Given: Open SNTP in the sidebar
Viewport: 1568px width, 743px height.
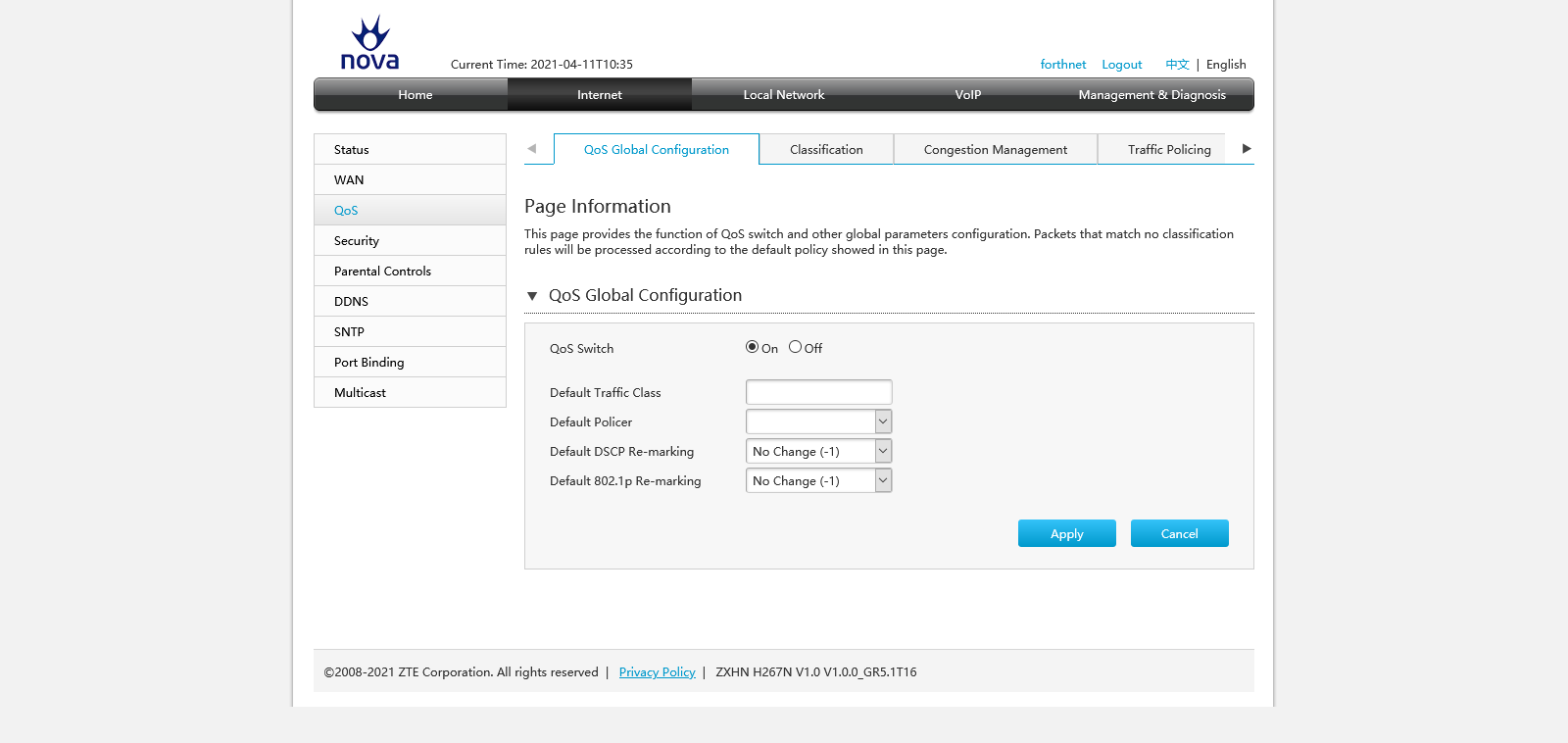Looking at the screenshot, I should [x=410, y=331].
